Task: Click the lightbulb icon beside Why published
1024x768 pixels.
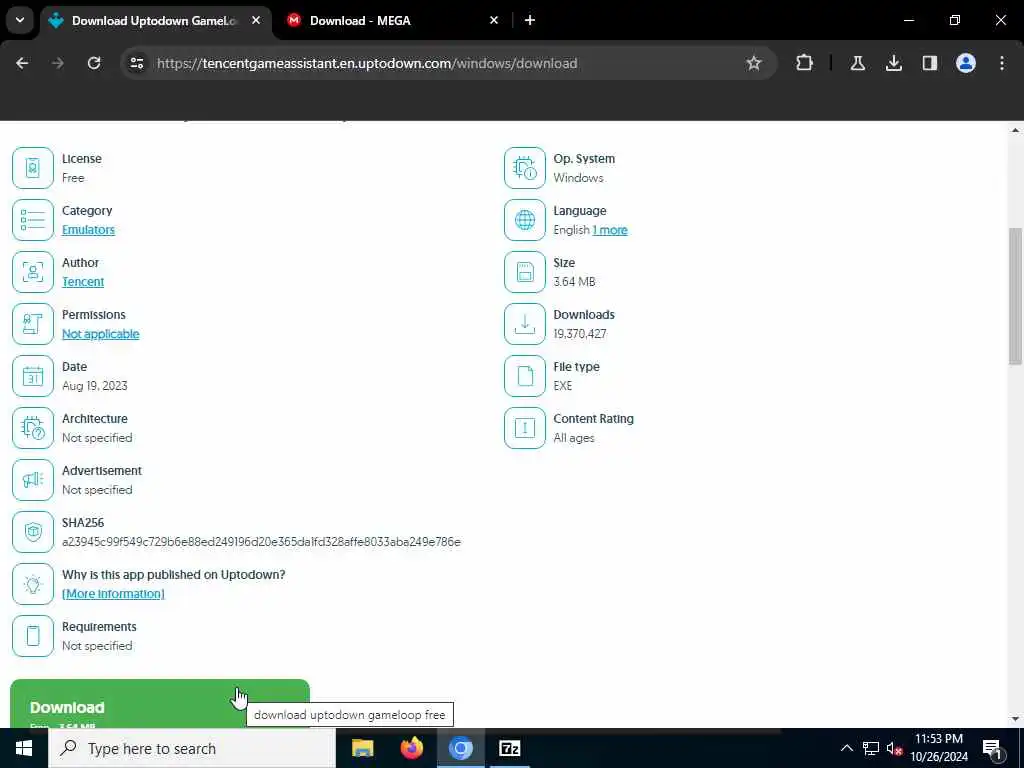Action: 33,584
